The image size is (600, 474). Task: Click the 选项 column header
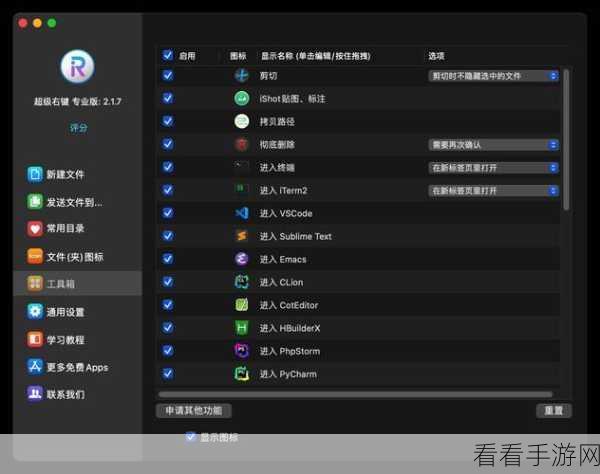[436, 56]
